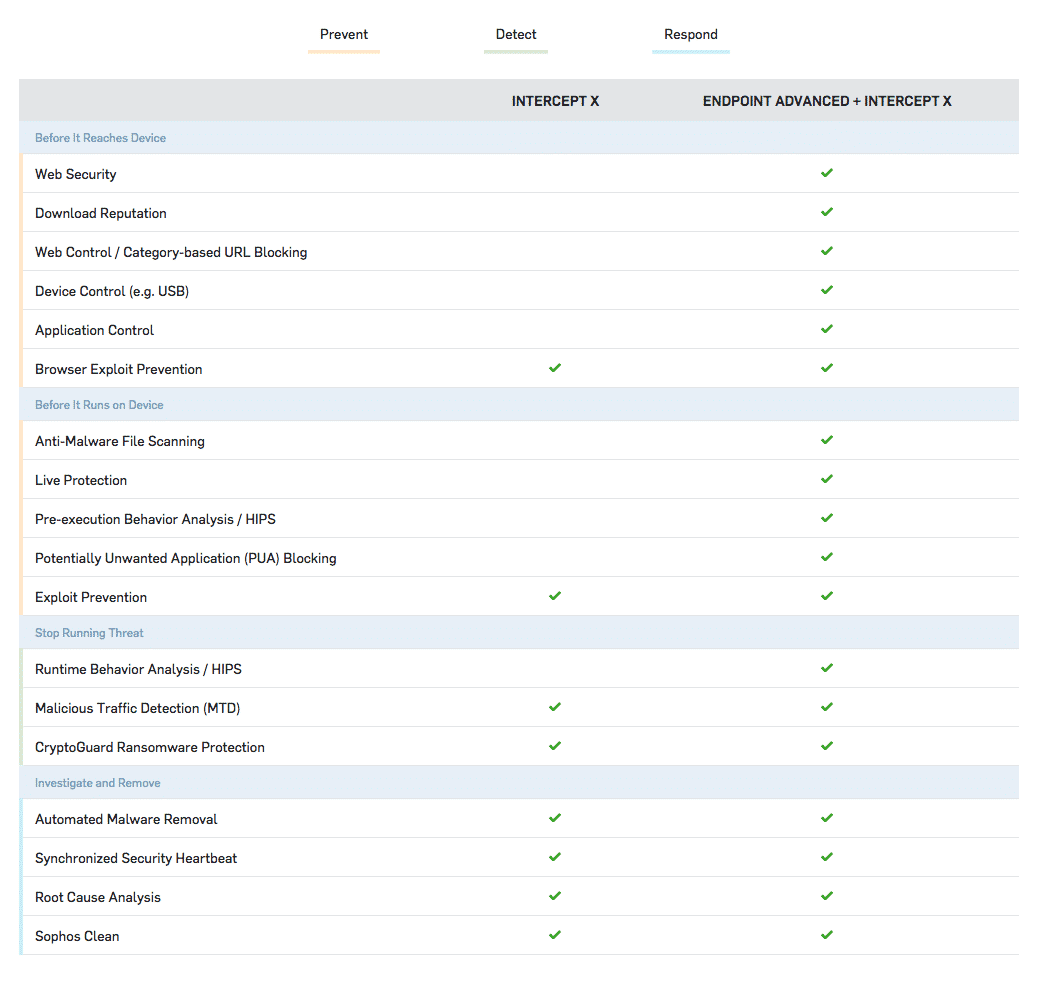Viewport: 1051px width, 993px height.
Task: Open the Respond tab
Action: pos(690,35)
